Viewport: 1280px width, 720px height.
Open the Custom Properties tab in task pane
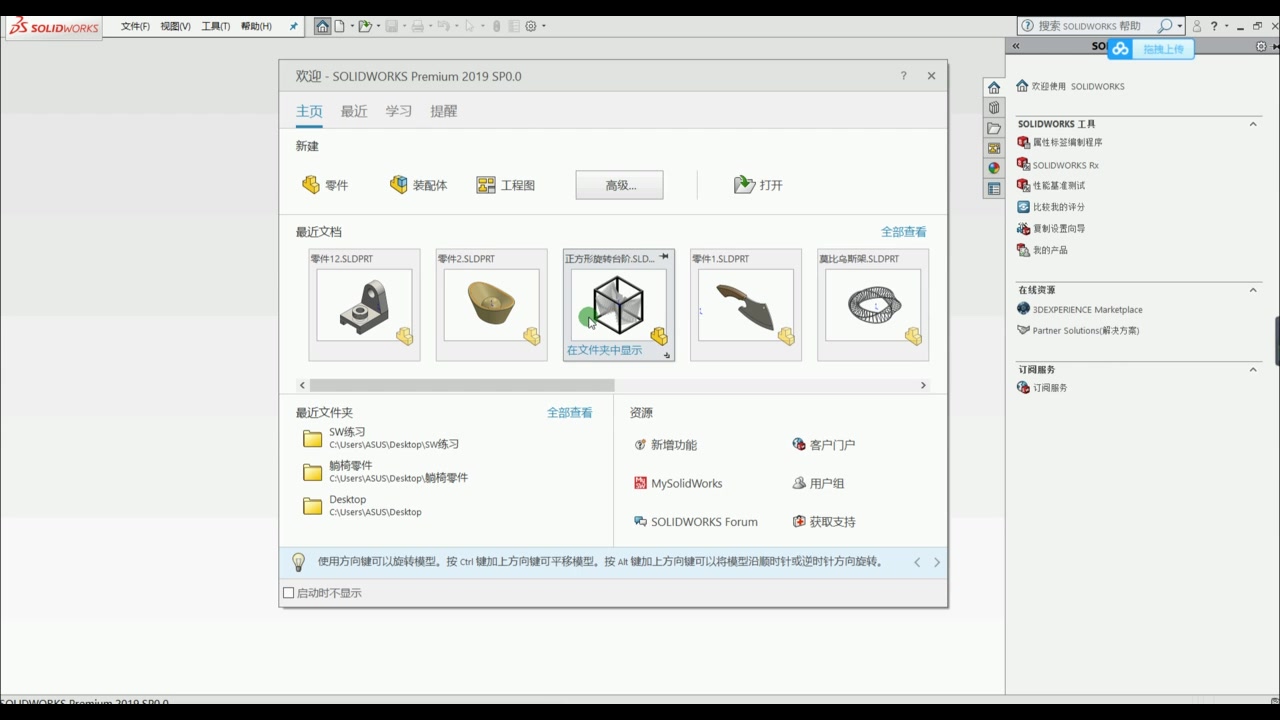(x=993, y=188)
